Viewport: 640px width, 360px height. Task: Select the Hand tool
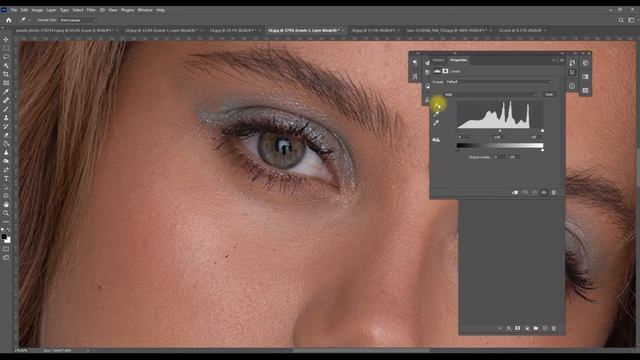[x=6, y=204]
